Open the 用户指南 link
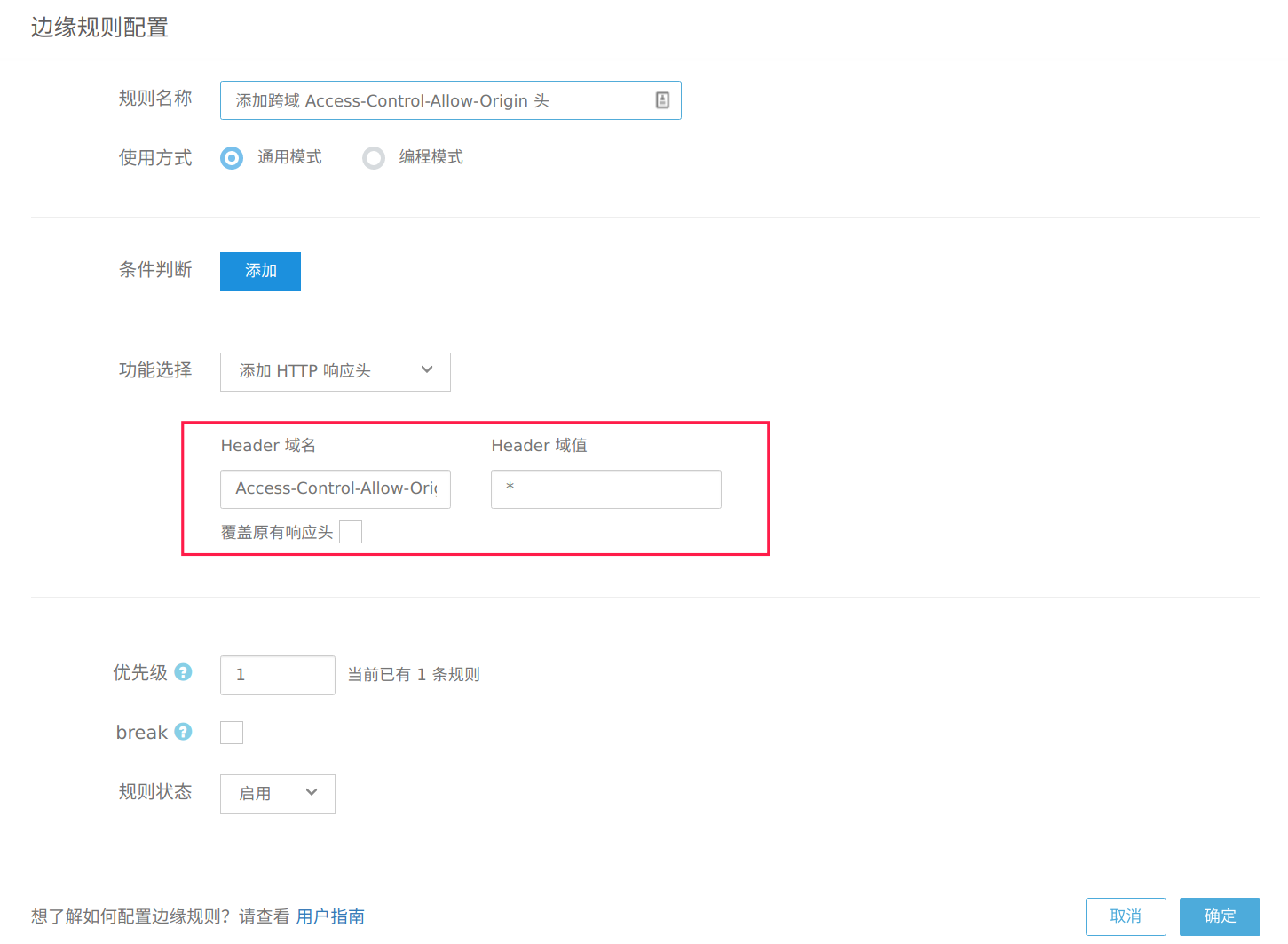 [x=330, y=916]
